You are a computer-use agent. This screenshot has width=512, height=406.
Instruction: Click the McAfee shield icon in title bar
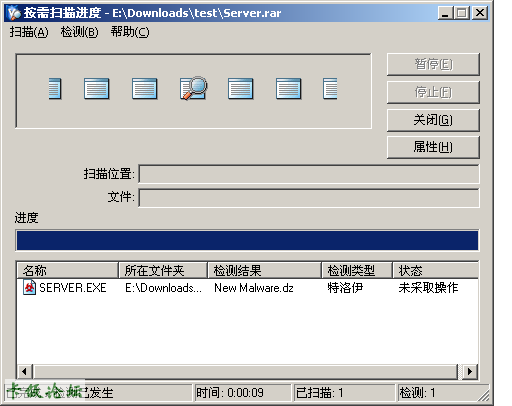[x=14, y=13]
